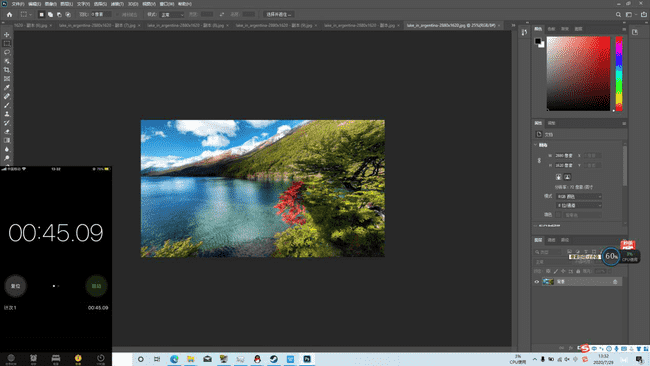
Task: Open the Type menu
Action: pos(83,4)
